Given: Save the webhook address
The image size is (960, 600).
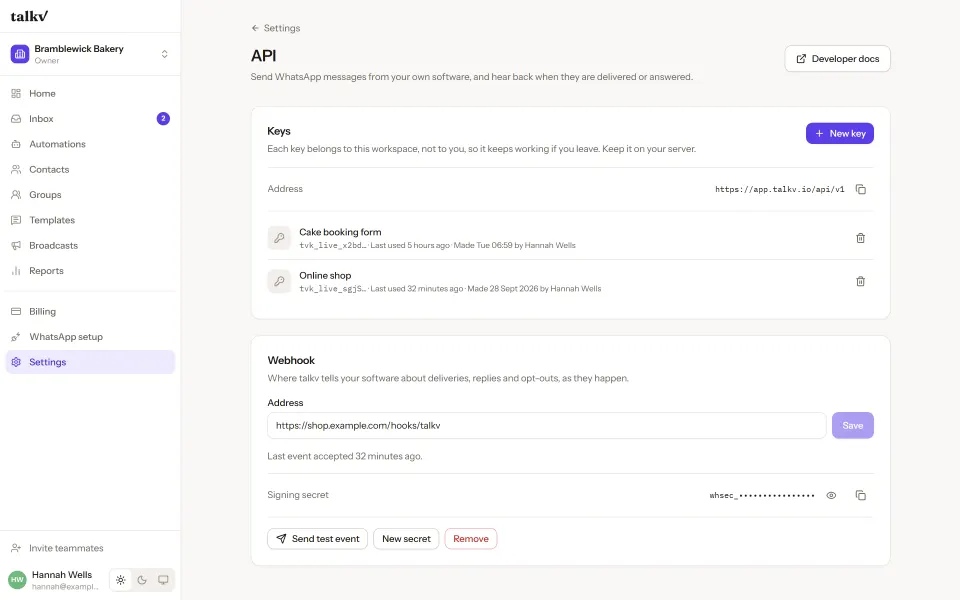Looking at the screenshot, I should [x=852, y=426].
